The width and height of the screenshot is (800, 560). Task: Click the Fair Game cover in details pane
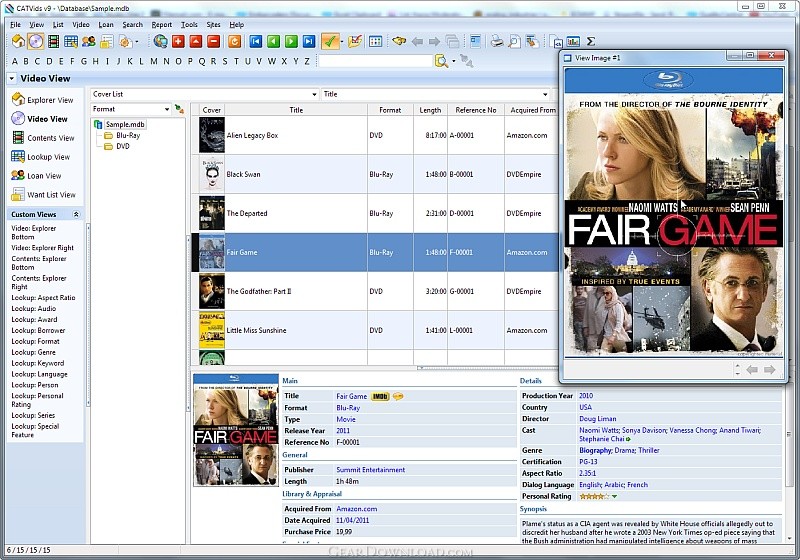tap(236, 429)
